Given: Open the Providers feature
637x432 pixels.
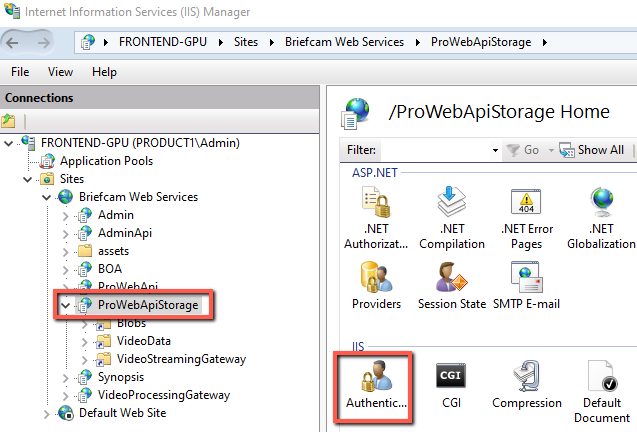Looking at the screenshot, I should [x=376, y=286].
